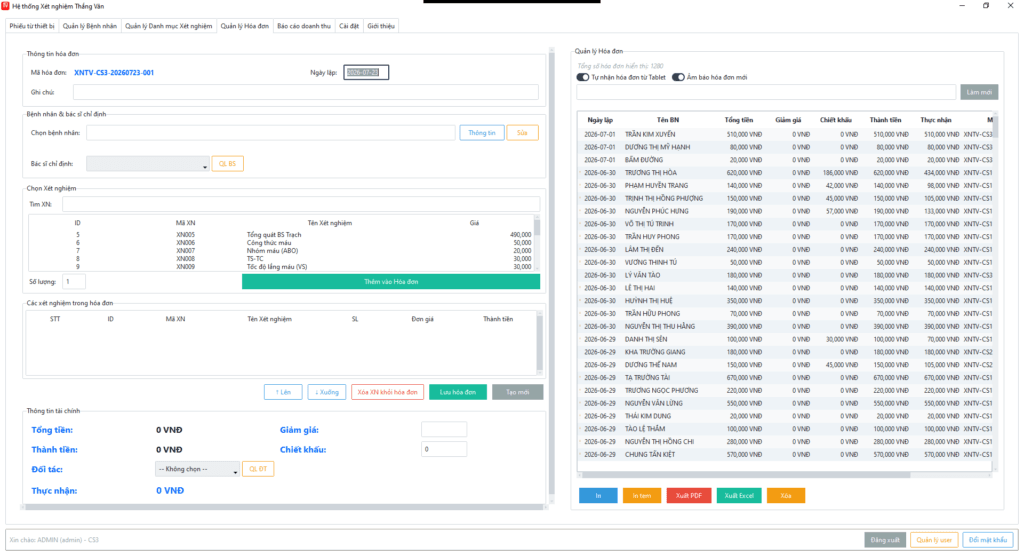Select invoice row KHA TRƯỜNG GIANG
This screenshot has width=1024, height=555.
pos(785,352)
